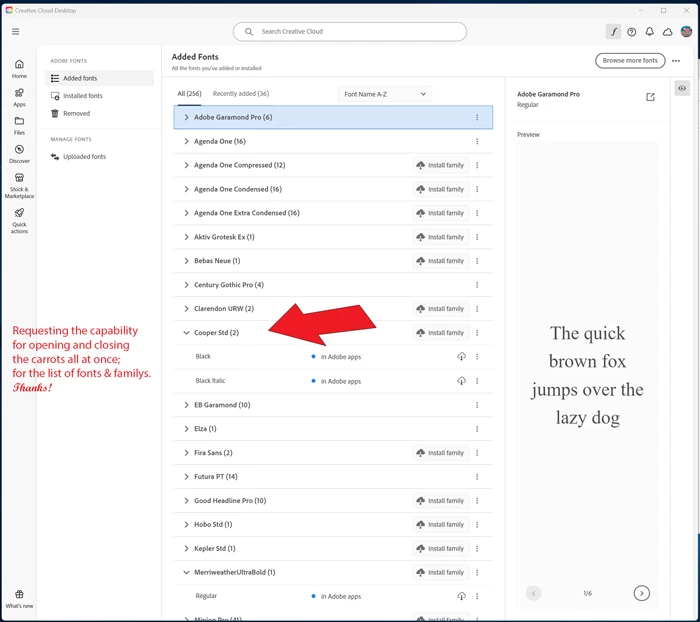Install family for Hobo Std

(441, 525)
